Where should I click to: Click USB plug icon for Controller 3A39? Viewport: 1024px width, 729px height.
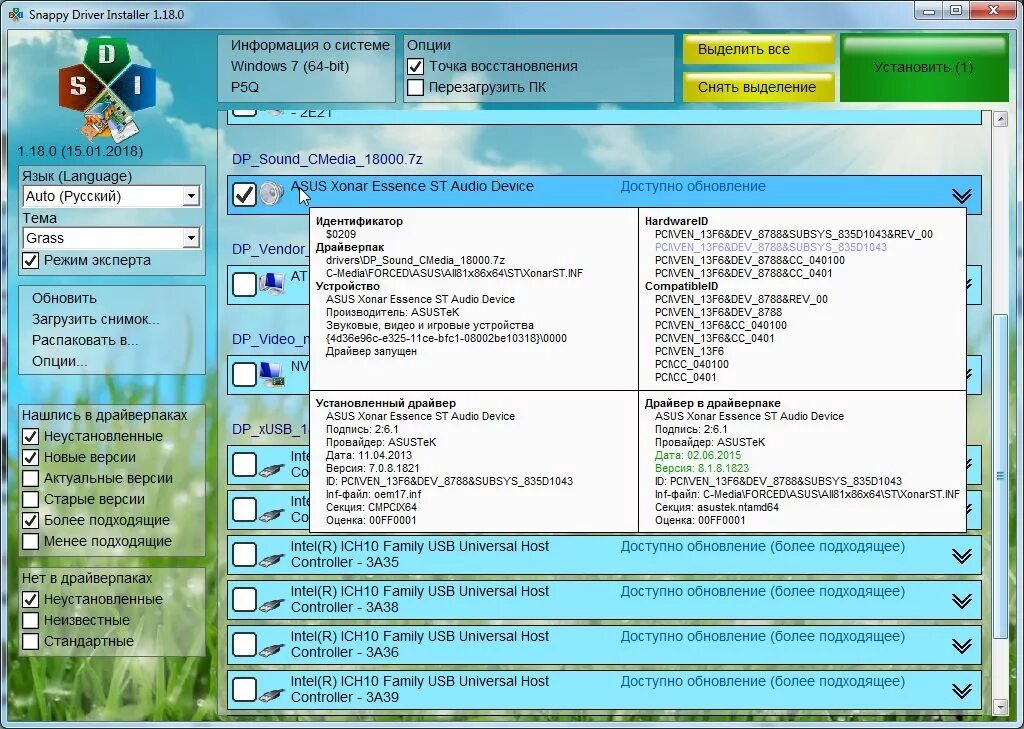coord(272,694)
